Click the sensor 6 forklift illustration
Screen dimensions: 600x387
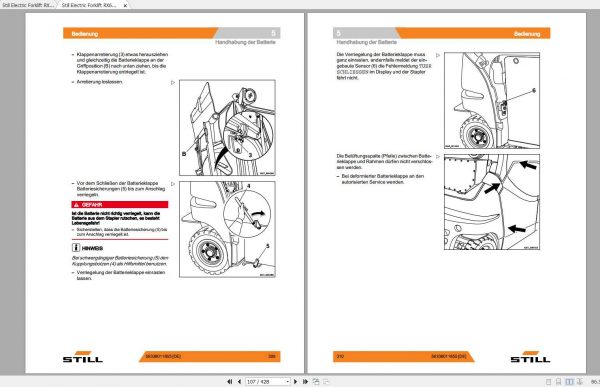(492, 100)
